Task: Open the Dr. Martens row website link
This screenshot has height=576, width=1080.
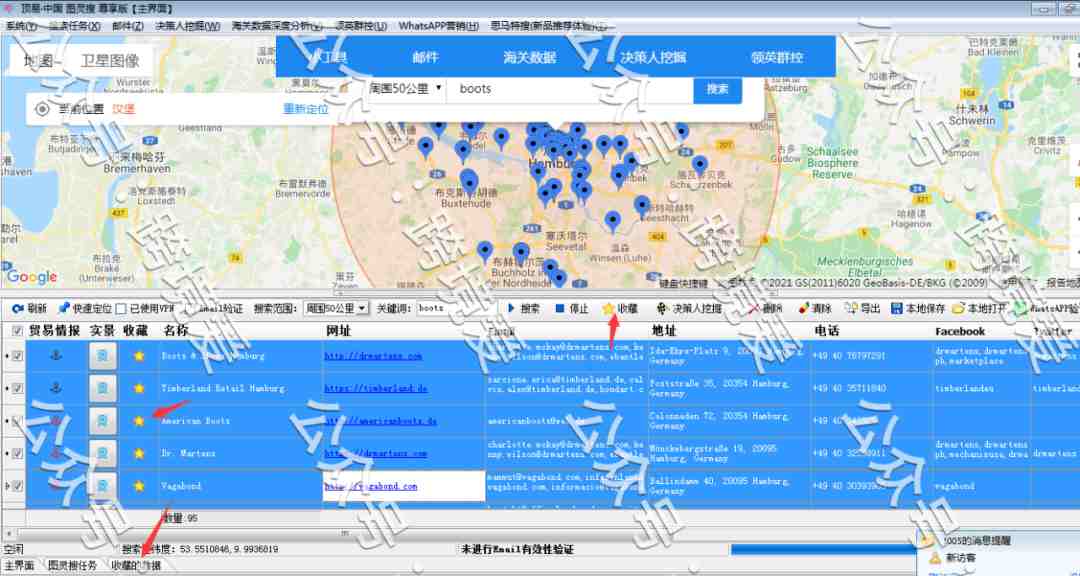Action: pos(375,453)
